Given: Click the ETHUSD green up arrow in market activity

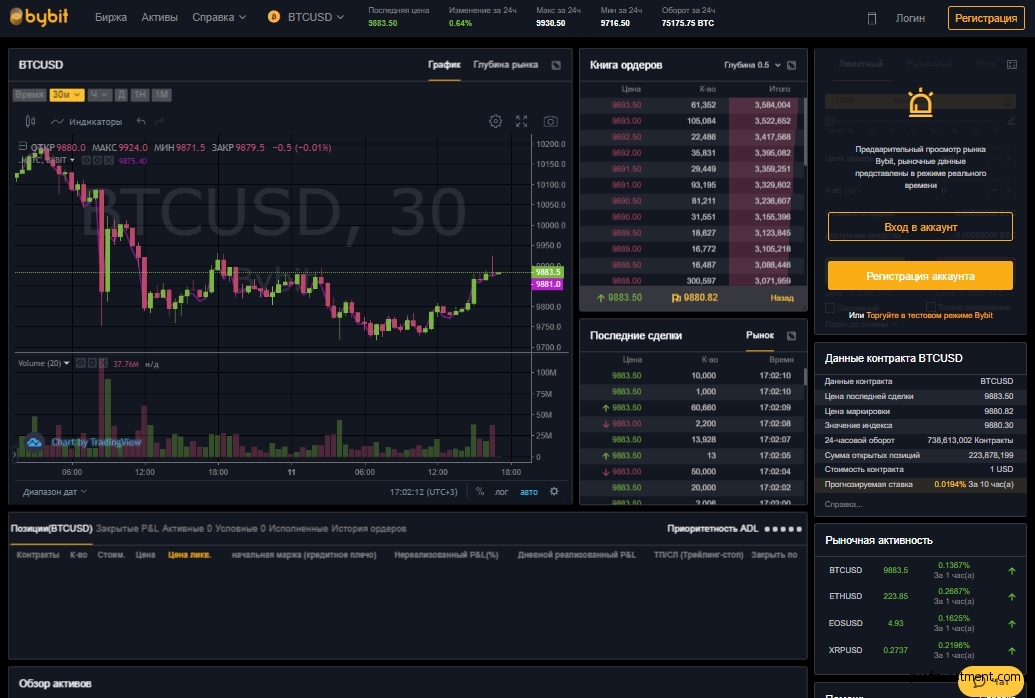Looking at the screenshot, I should coord(1011,596).
